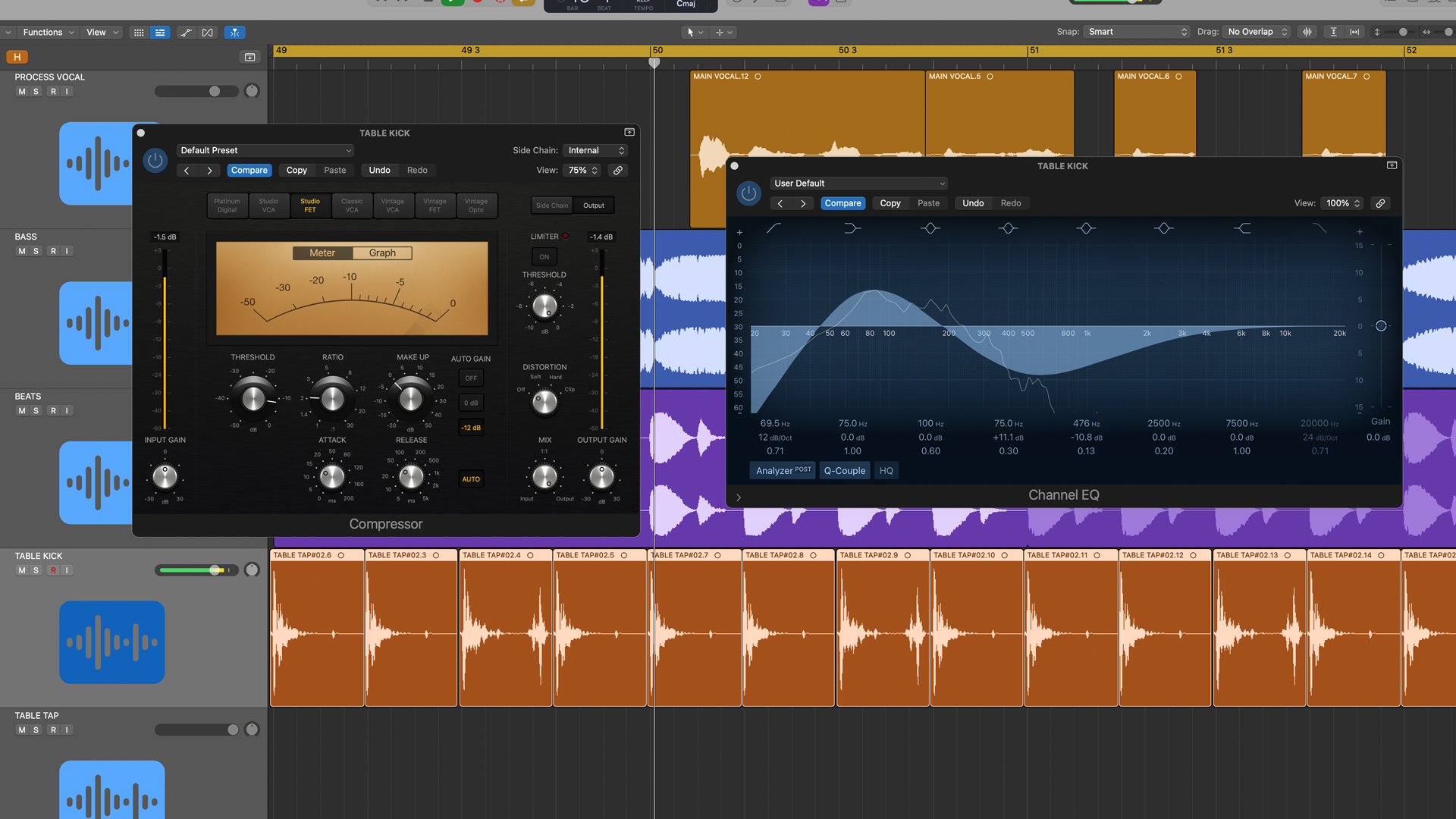Click the Auto Gain -12 dB button
Viewport: 1456px width, 819px height.
471,428
